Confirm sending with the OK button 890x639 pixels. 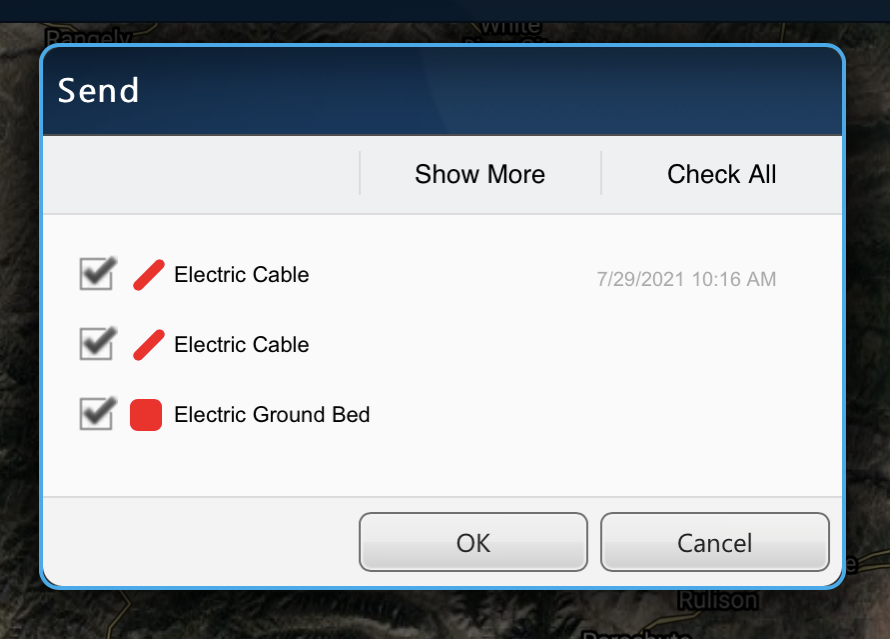(x=473, y=543)
